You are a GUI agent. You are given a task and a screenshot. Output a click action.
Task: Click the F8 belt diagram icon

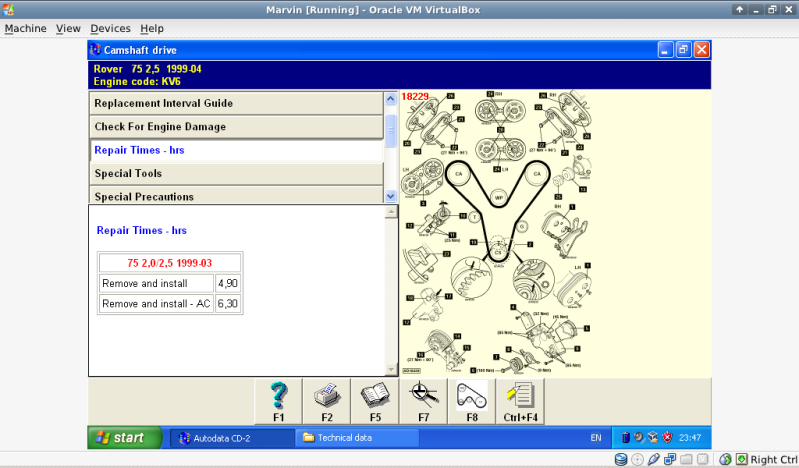(472, 401)
